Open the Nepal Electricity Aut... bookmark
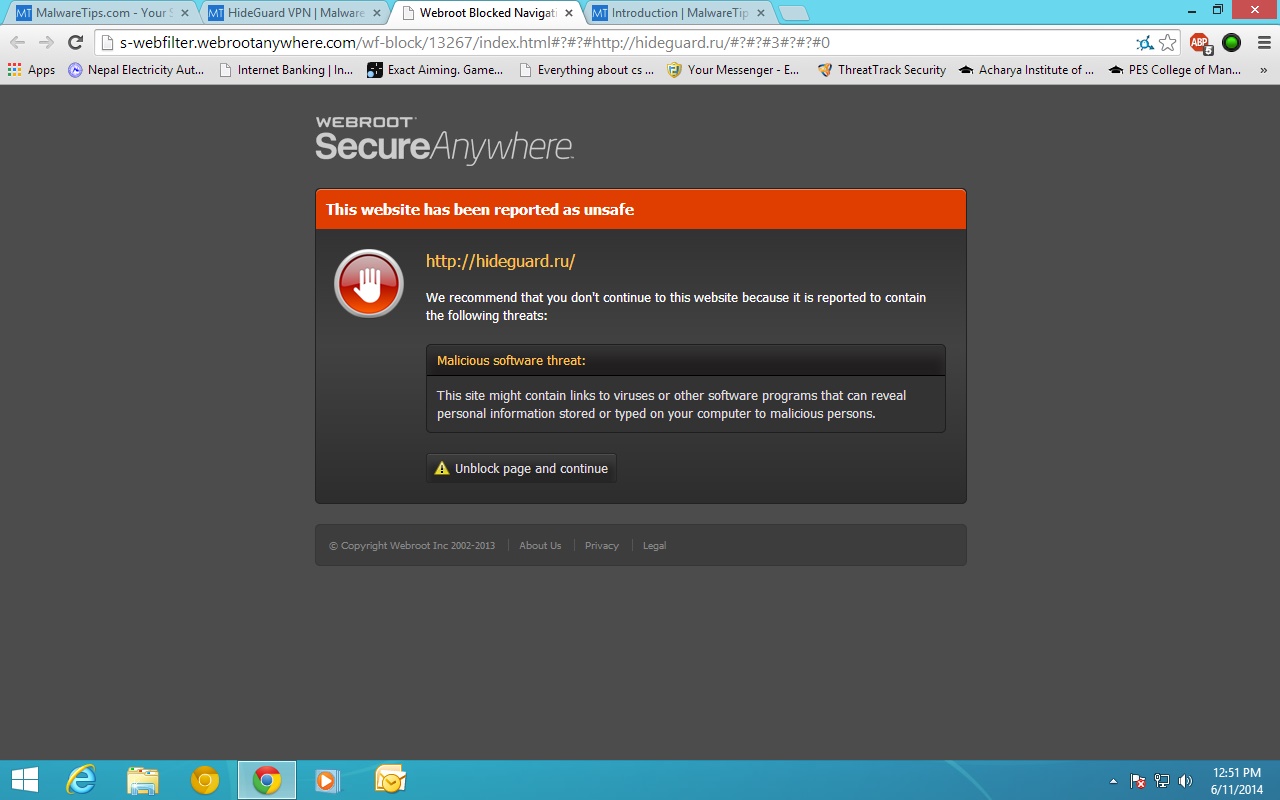The height and width of the screenshot is (800, 1280). pyautogui.click(x=136, y=70)
